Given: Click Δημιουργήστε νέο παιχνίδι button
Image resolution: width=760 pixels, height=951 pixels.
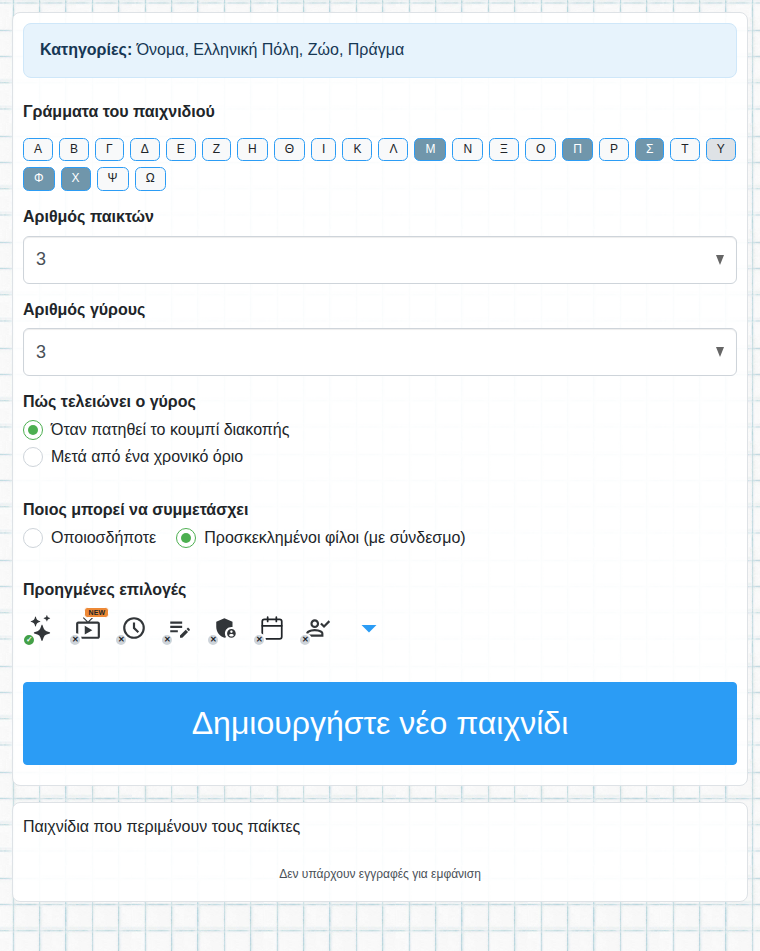Looking at the screenshot, I should (x=380, y=723).
